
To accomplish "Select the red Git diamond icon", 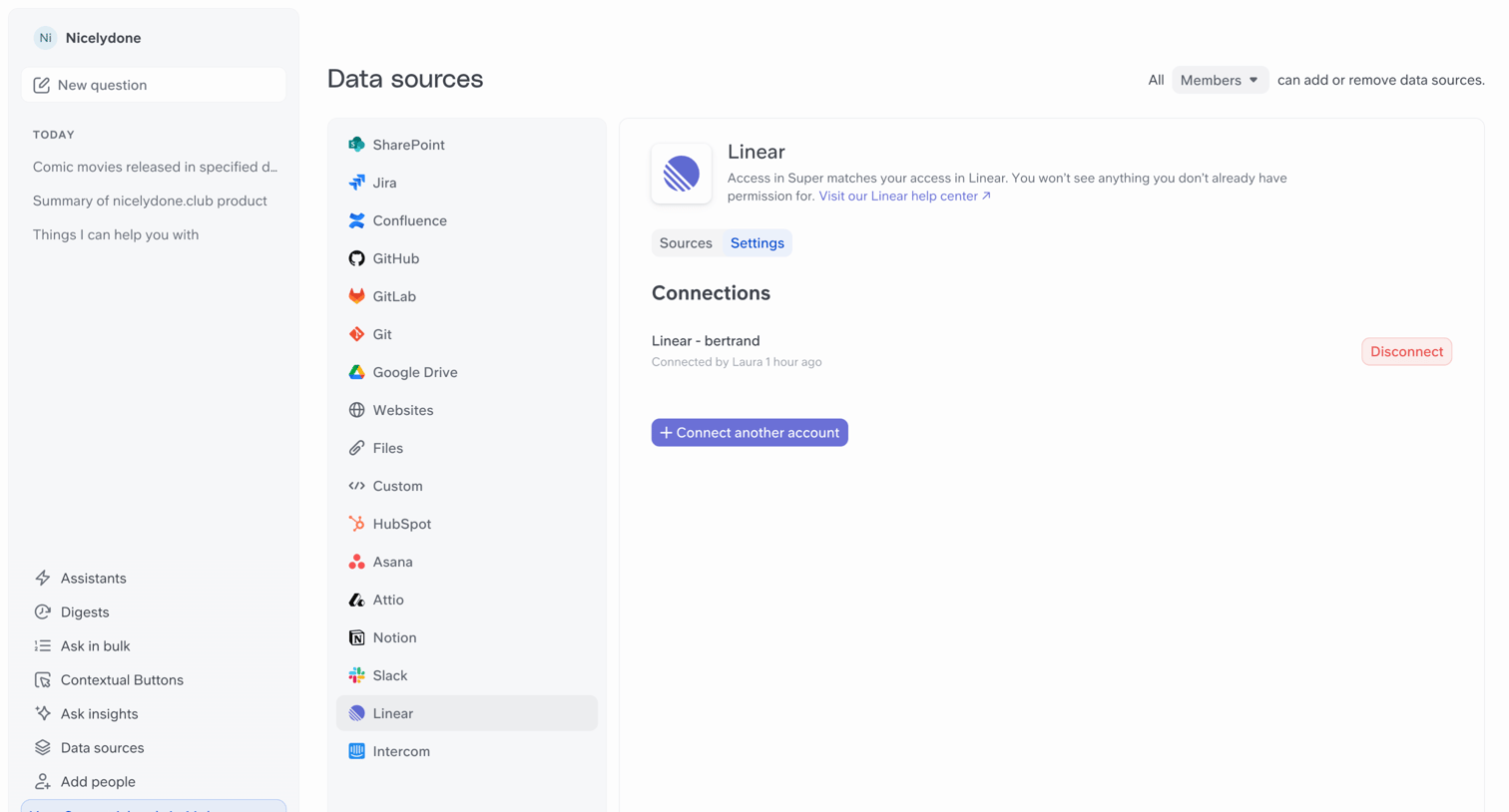I will pos(356,334).
